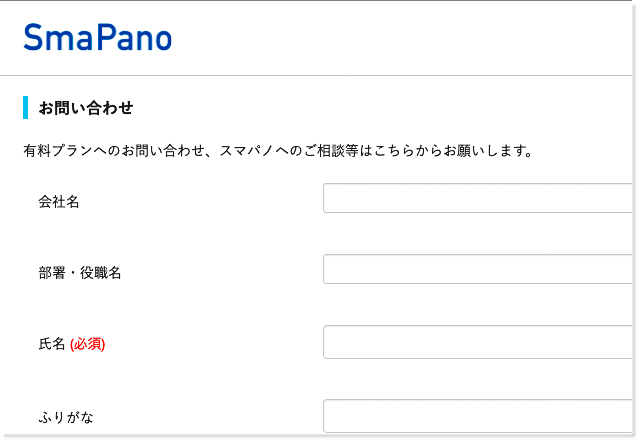Click the 氏名 label text

tap(52, 344)
